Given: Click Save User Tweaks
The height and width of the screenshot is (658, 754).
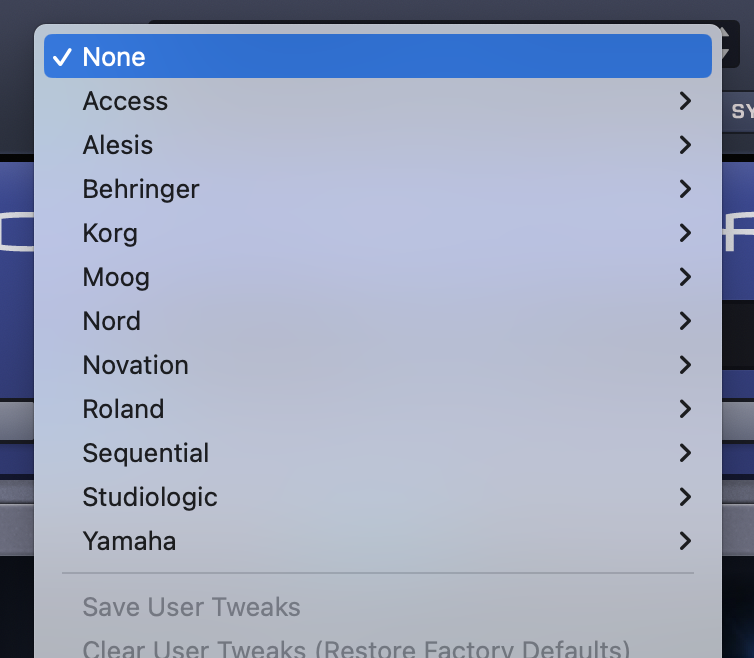Looking at the screenshot, I should 191,607.
